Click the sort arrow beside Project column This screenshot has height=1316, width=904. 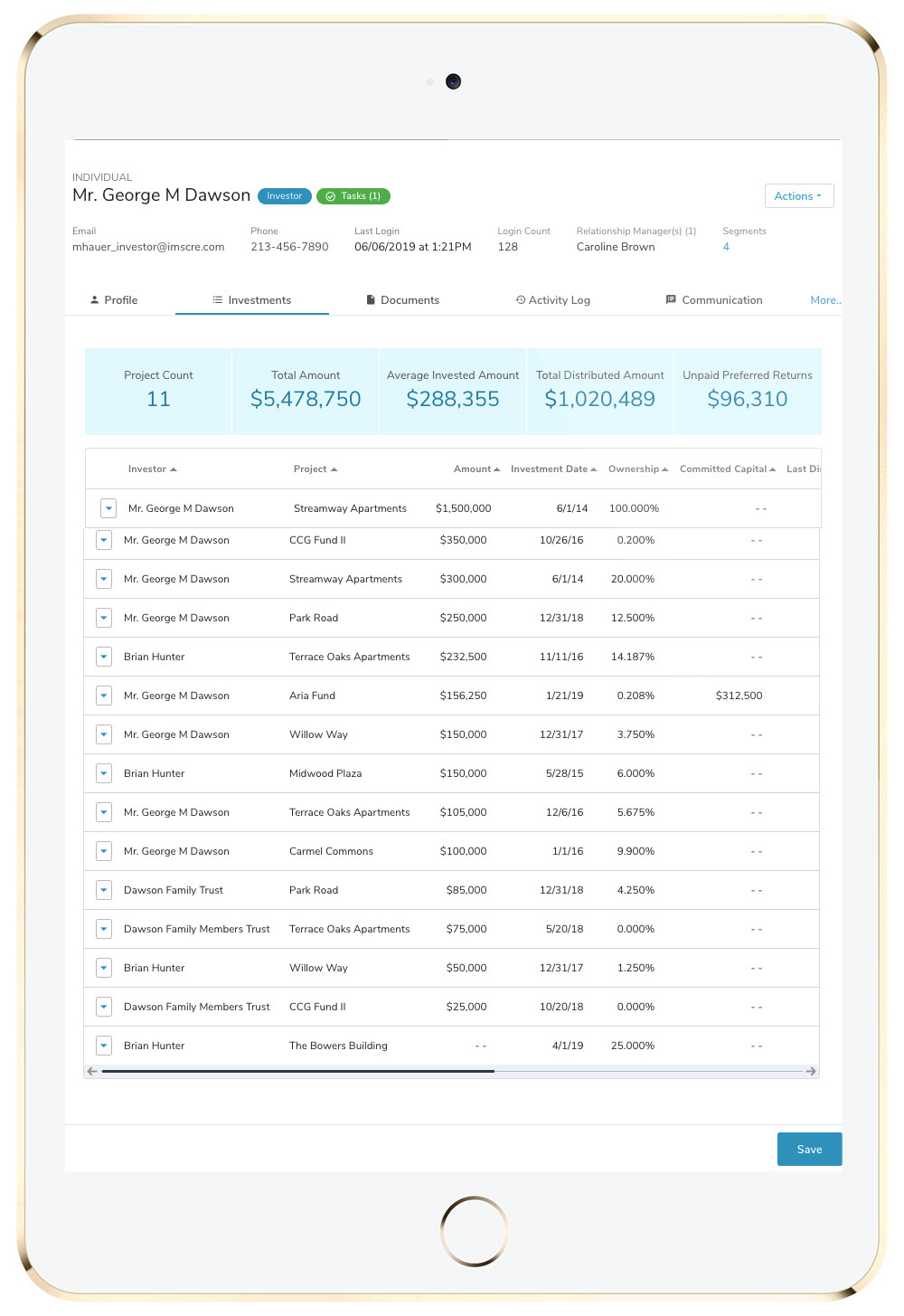click(334, 469)
